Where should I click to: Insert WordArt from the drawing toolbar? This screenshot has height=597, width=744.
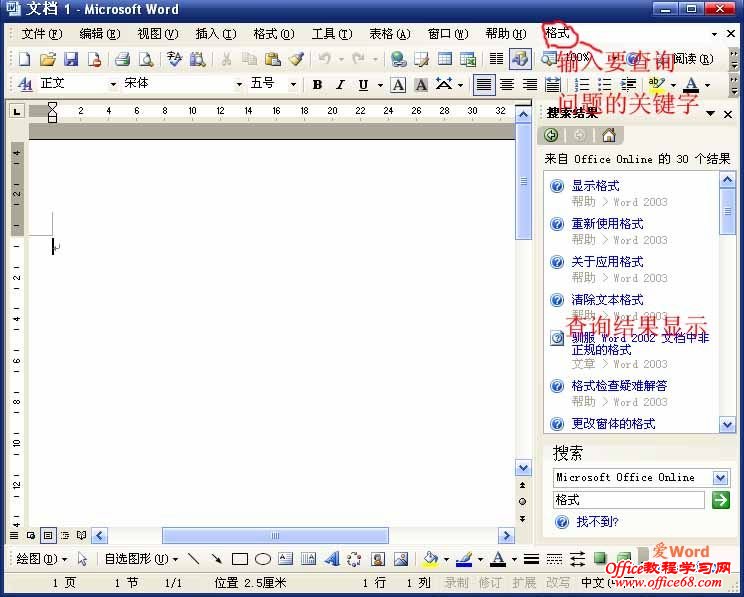pyautogui.click(x=332, y=559)
